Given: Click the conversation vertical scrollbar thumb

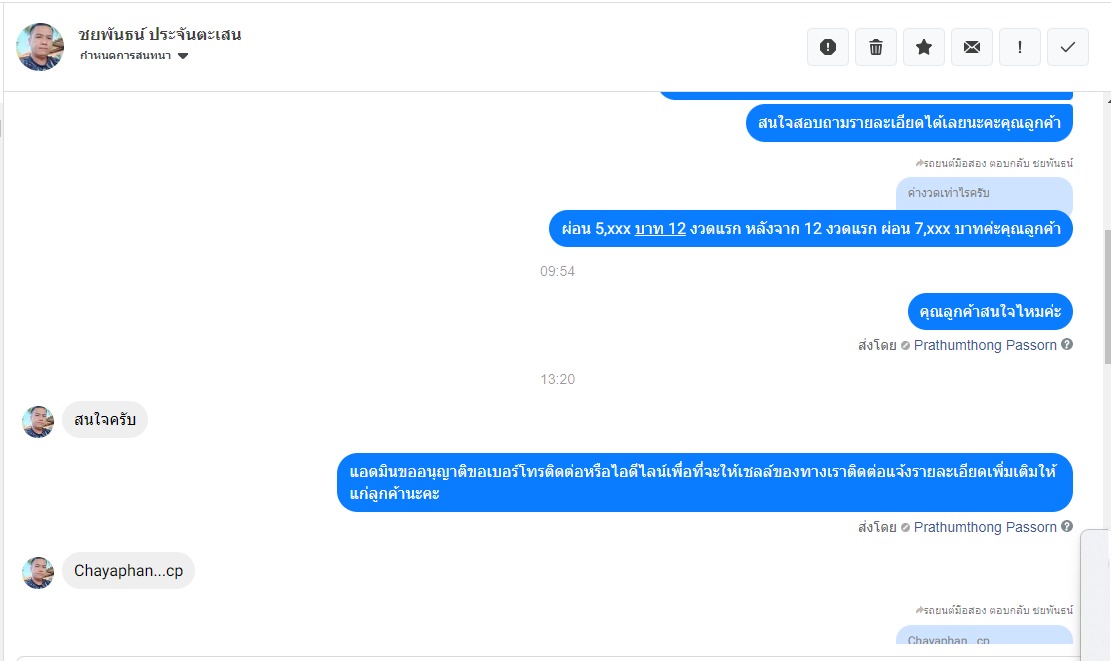Looking at the screenshot, I should pyautogui.click(x=1106, y=298).
